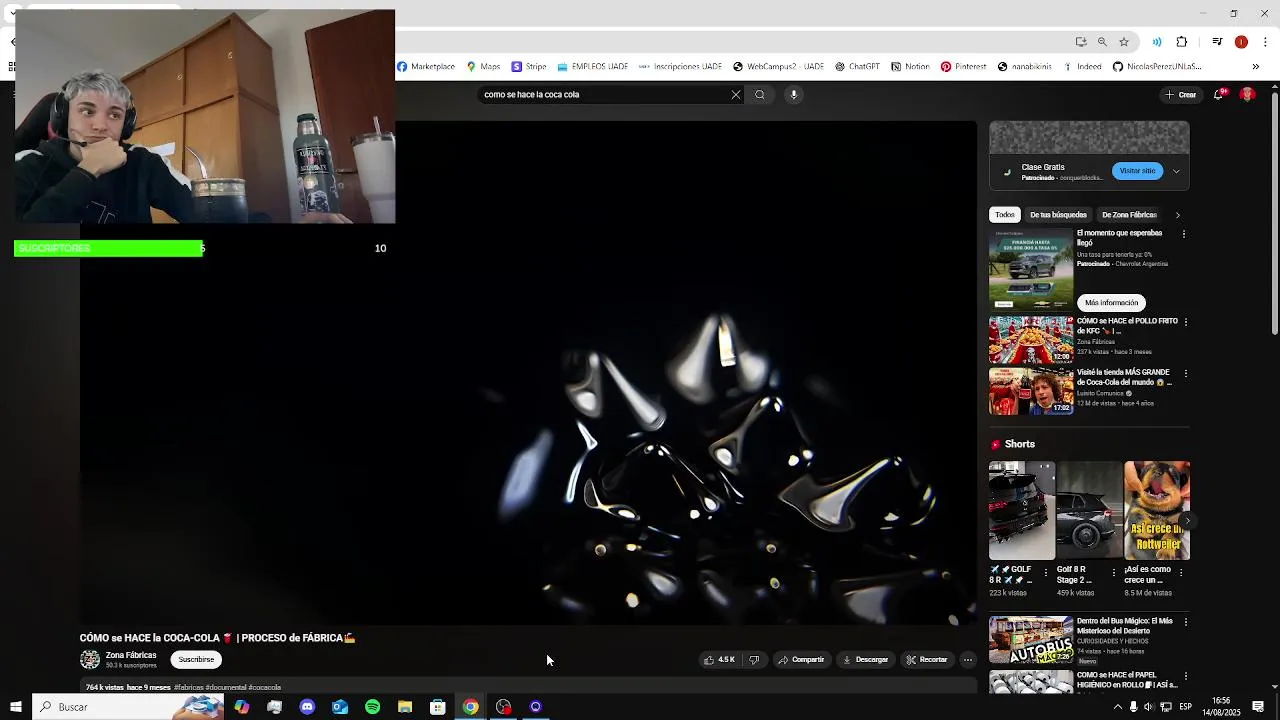Install app icon in address bar
1280x720 pixels.
pyautogui.click(x=1081, y=42)
